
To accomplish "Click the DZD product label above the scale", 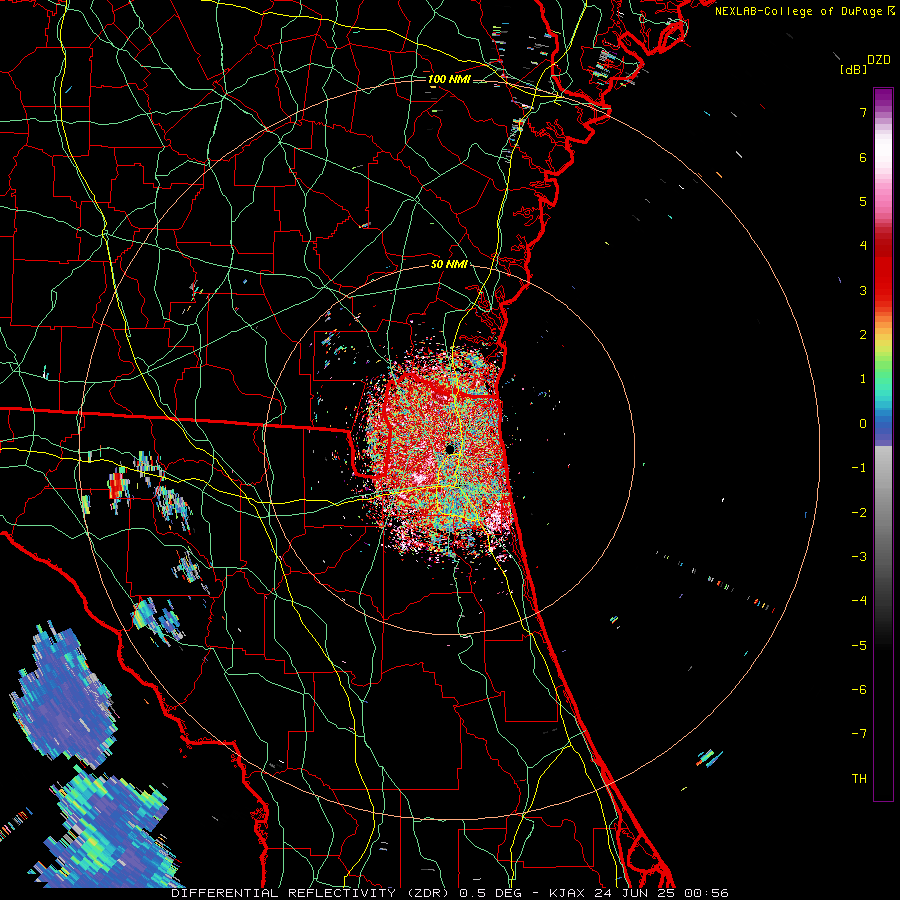I will point(878,60).
